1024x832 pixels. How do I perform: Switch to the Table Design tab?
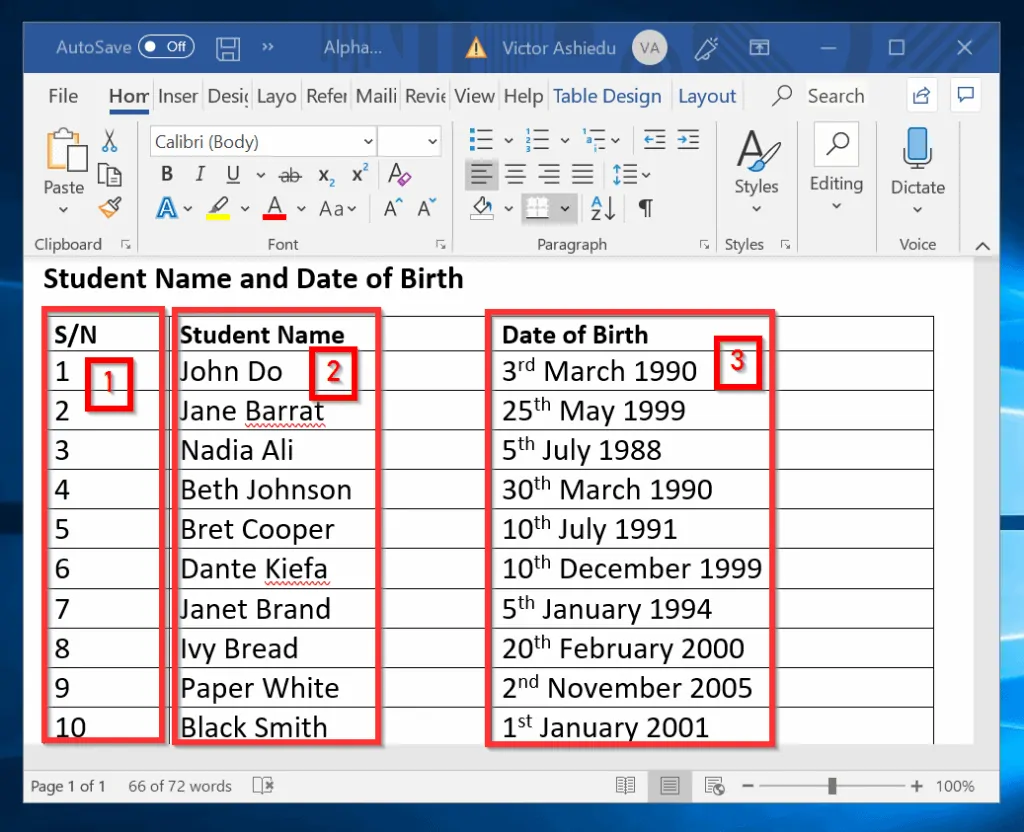607,95
